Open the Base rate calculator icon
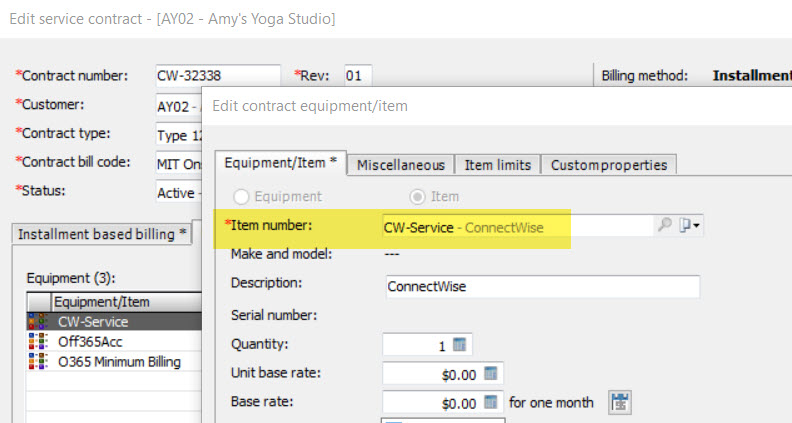The image size is (792, 423). [x=491, y=403]
